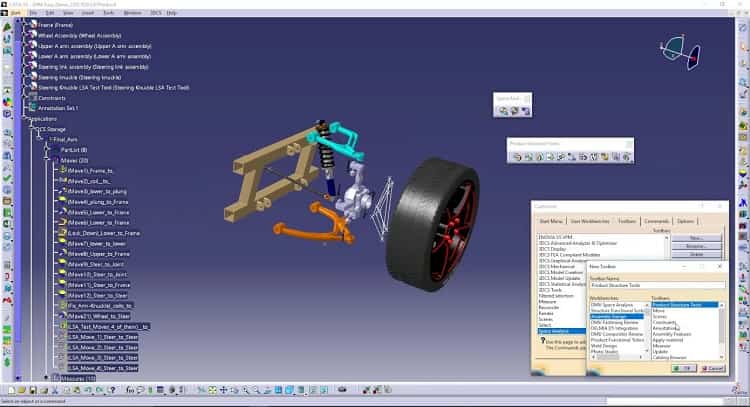Click the Rename... button in Customize dialog
This screenshot has width=750, height=407.
coord(696,246)
